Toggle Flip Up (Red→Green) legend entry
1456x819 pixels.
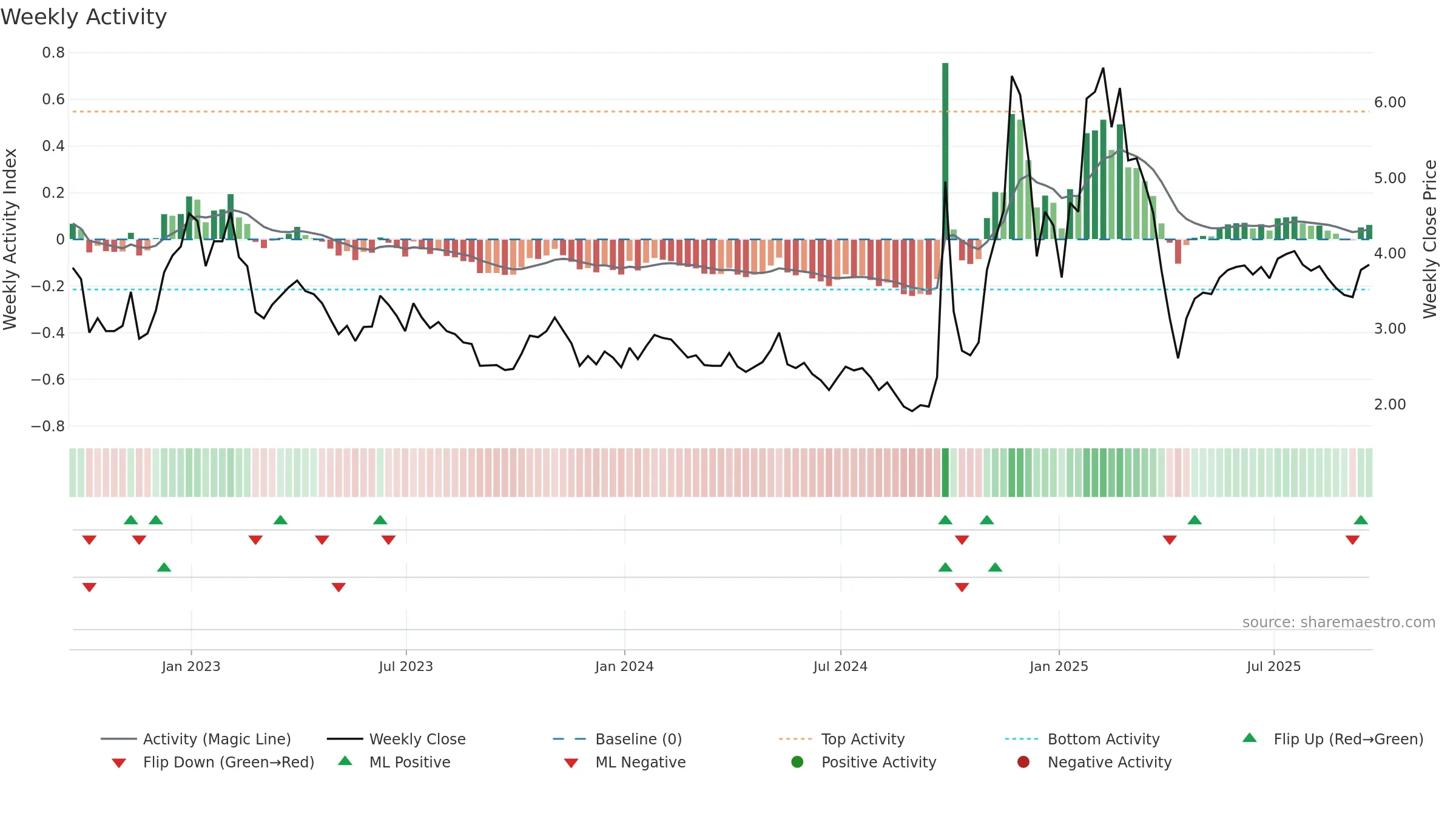point(1333,739)
